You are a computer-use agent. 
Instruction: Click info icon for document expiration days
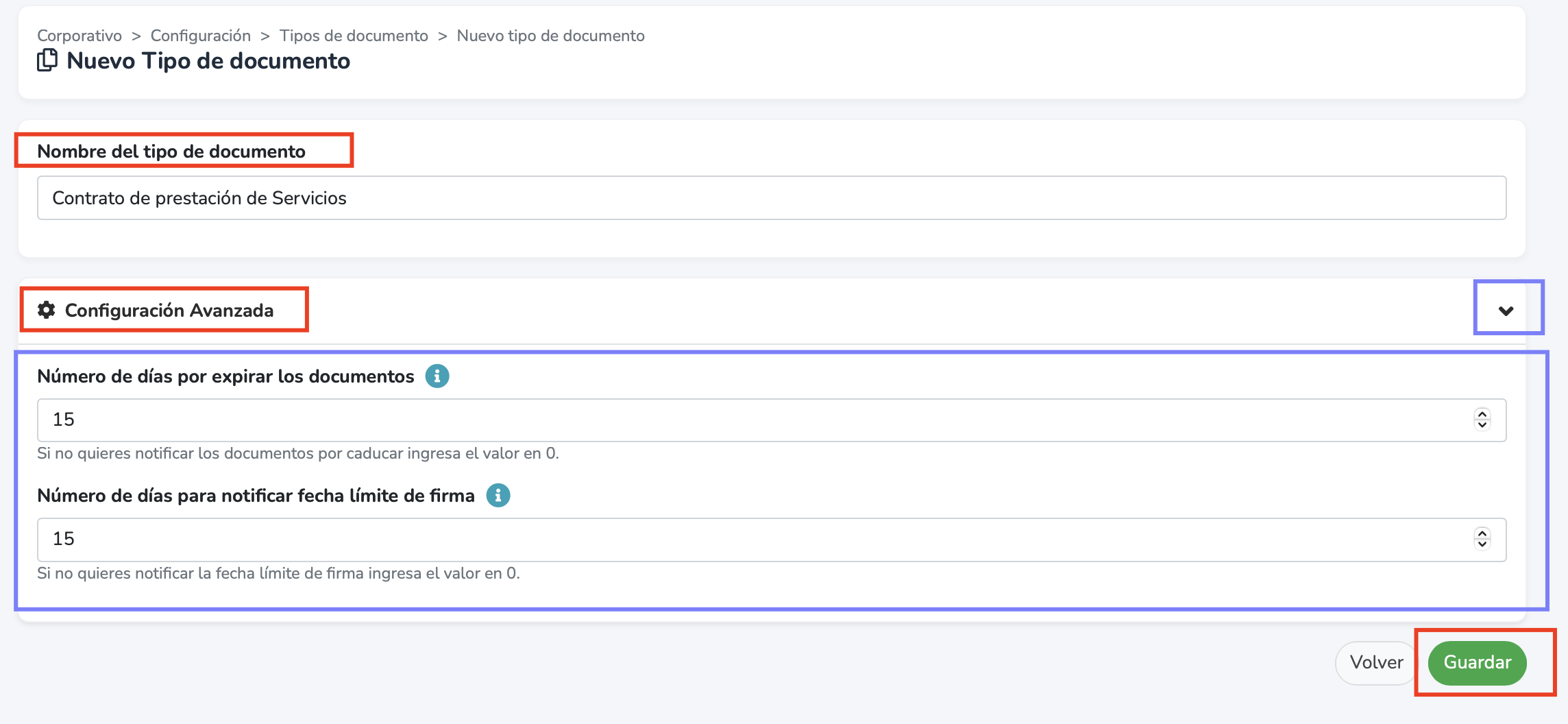pos(437,376)
